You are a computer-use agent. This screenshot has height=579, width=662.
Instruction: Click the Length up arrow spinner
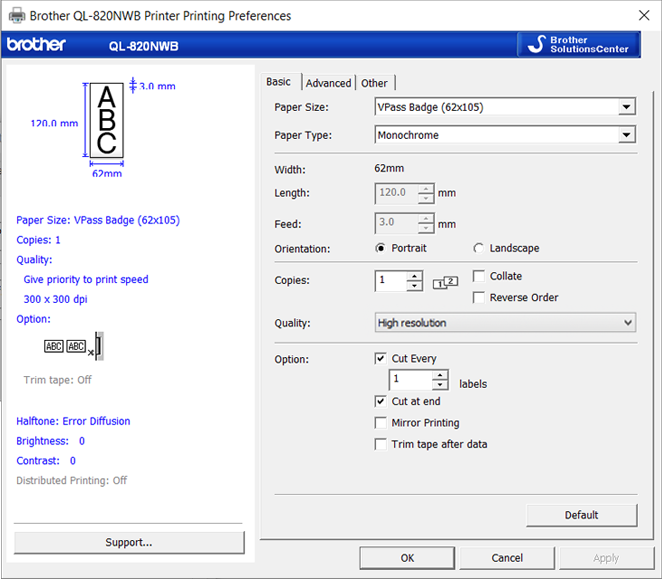426,189
